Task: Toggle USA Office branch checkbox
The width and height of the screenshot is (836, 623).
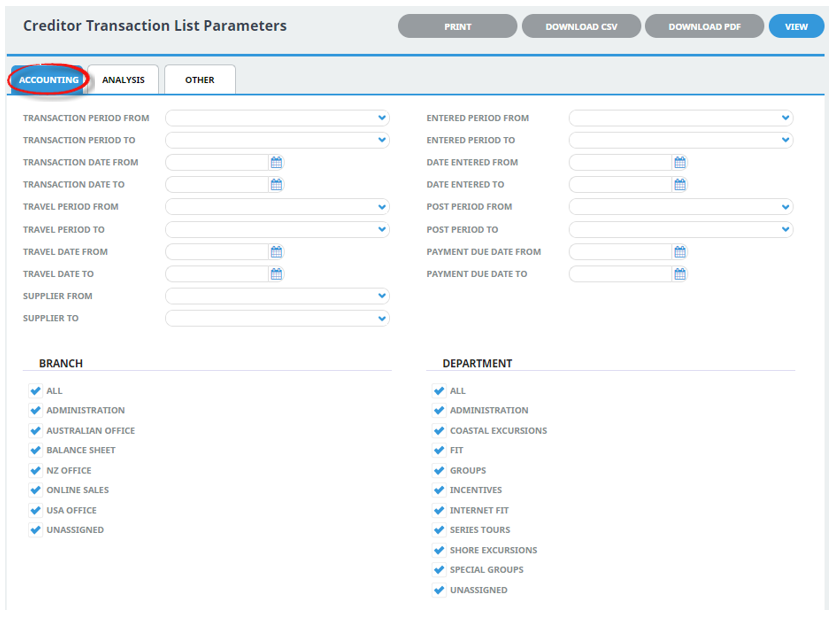Action: pyautogui.click(x=35, y=510)
